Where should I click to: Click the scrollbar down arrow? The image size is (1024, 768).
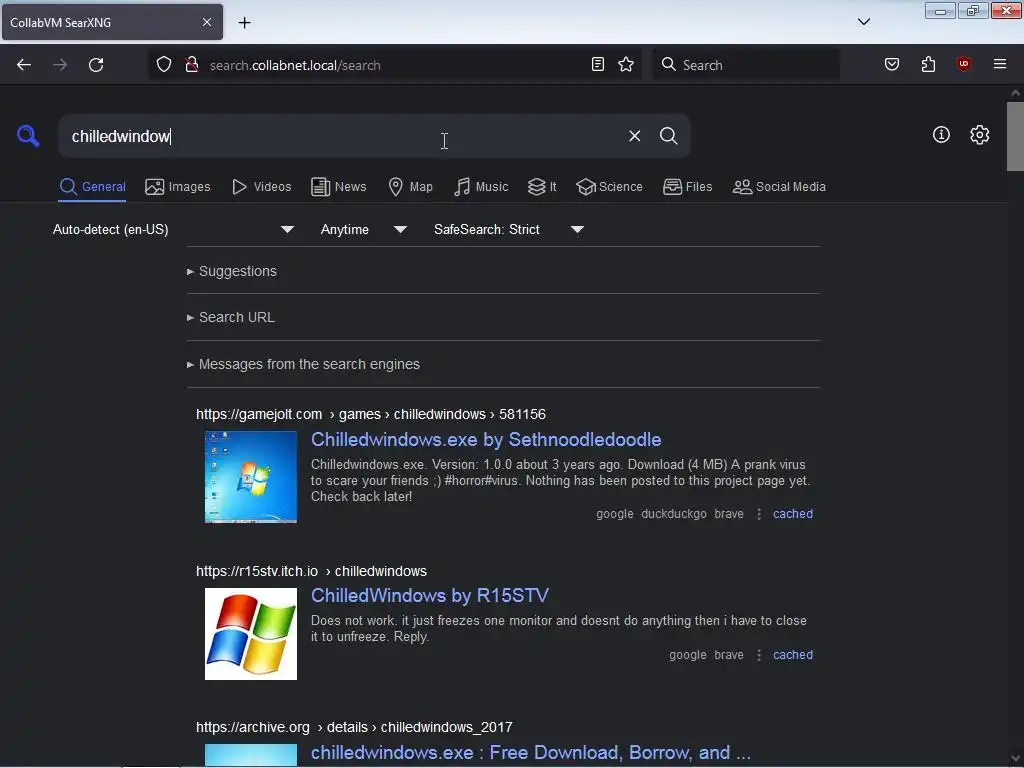coord(1016,759)
